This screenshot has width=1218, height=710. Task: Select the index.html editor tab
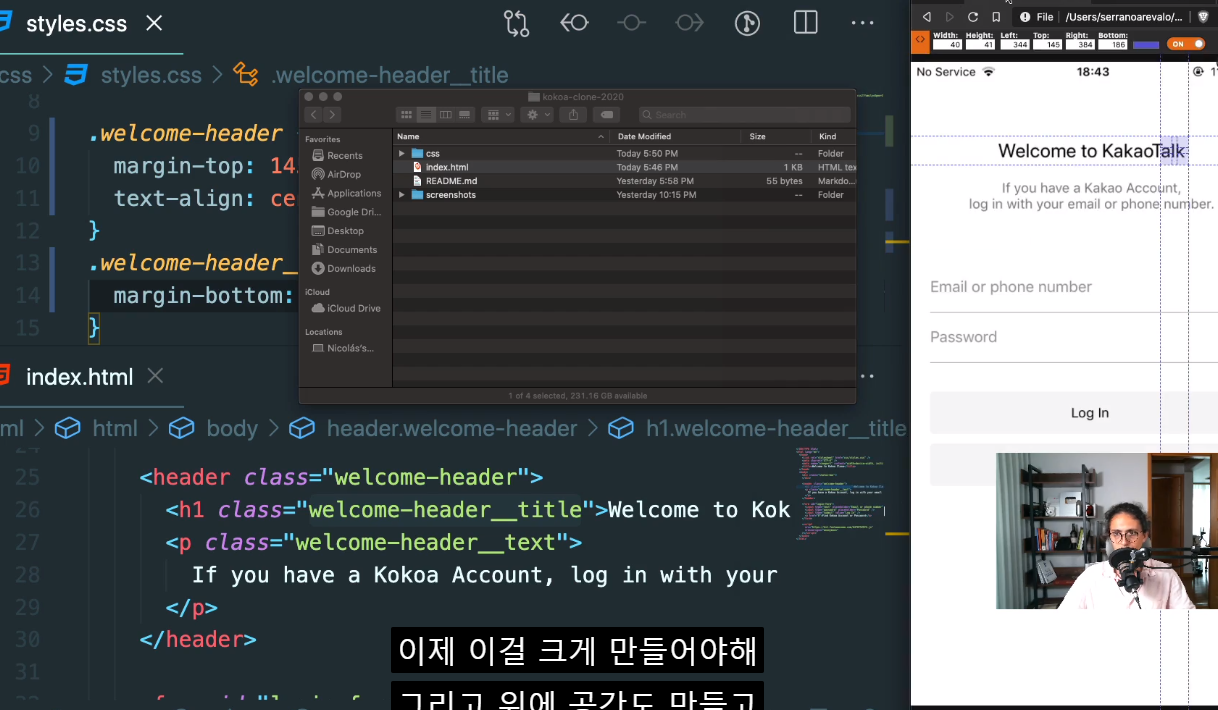click(x=79, y=377)
